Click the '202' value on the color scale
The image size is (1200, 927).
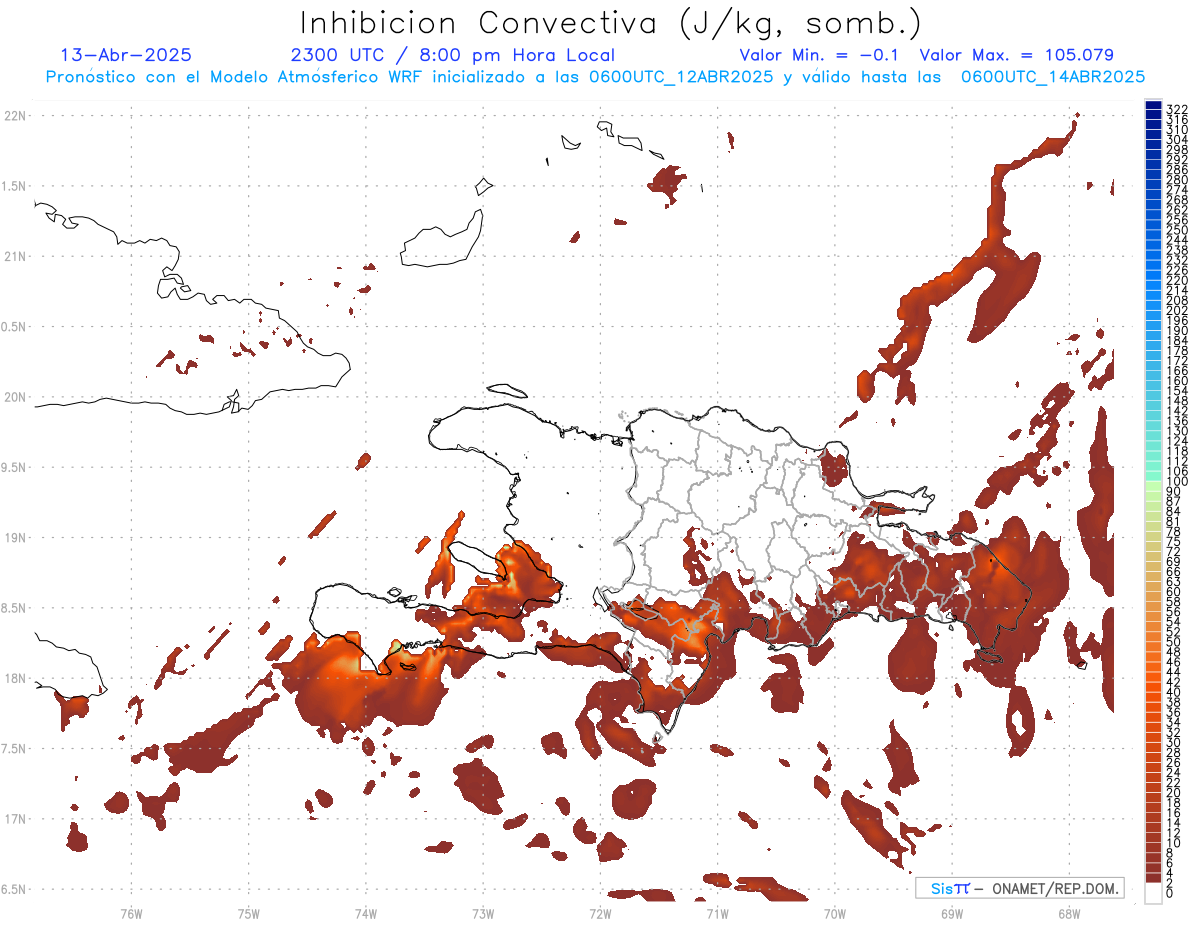click(1177, 310)
